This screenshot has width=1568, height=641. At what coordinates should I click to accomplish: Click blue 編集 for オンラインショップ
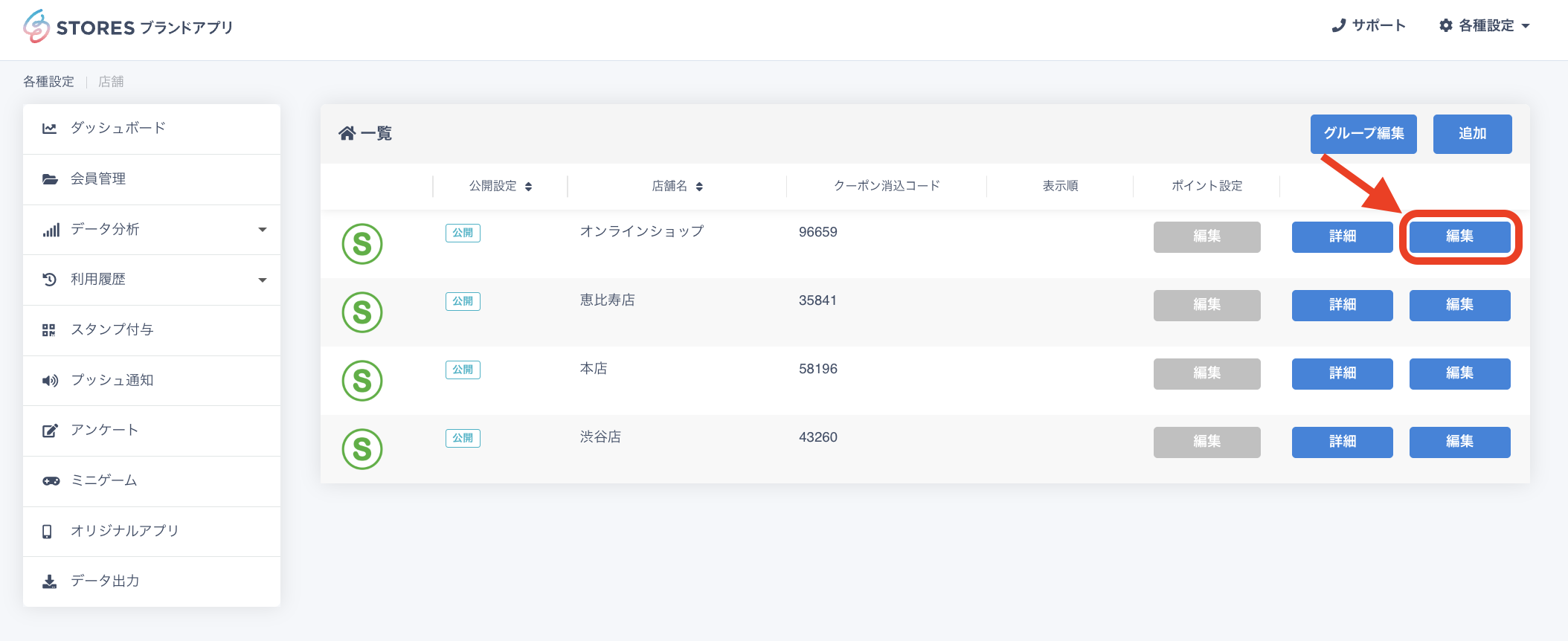pyautogui.click(x=1460, y=237)
